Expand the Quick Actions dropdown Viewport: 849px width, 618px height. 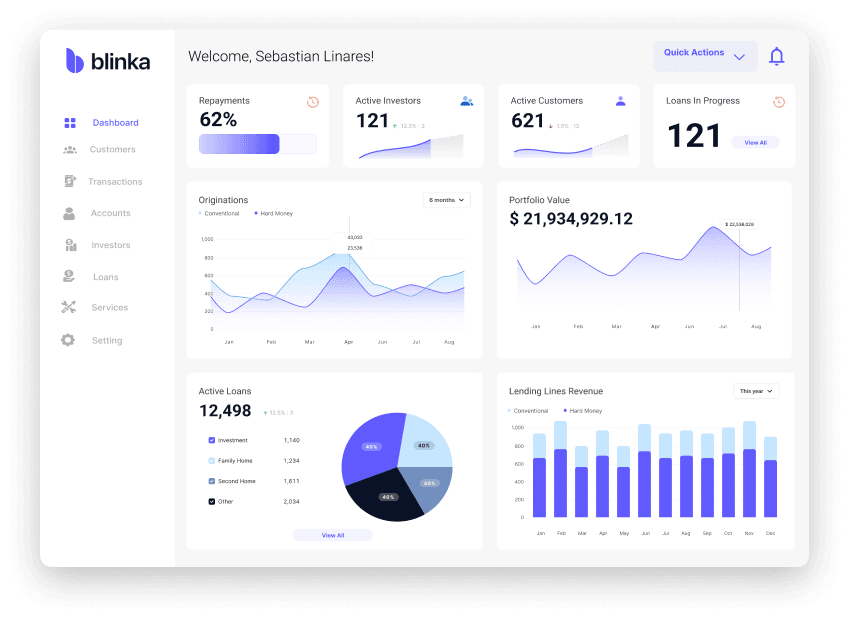pyautogui.click(x=705, y=56)
